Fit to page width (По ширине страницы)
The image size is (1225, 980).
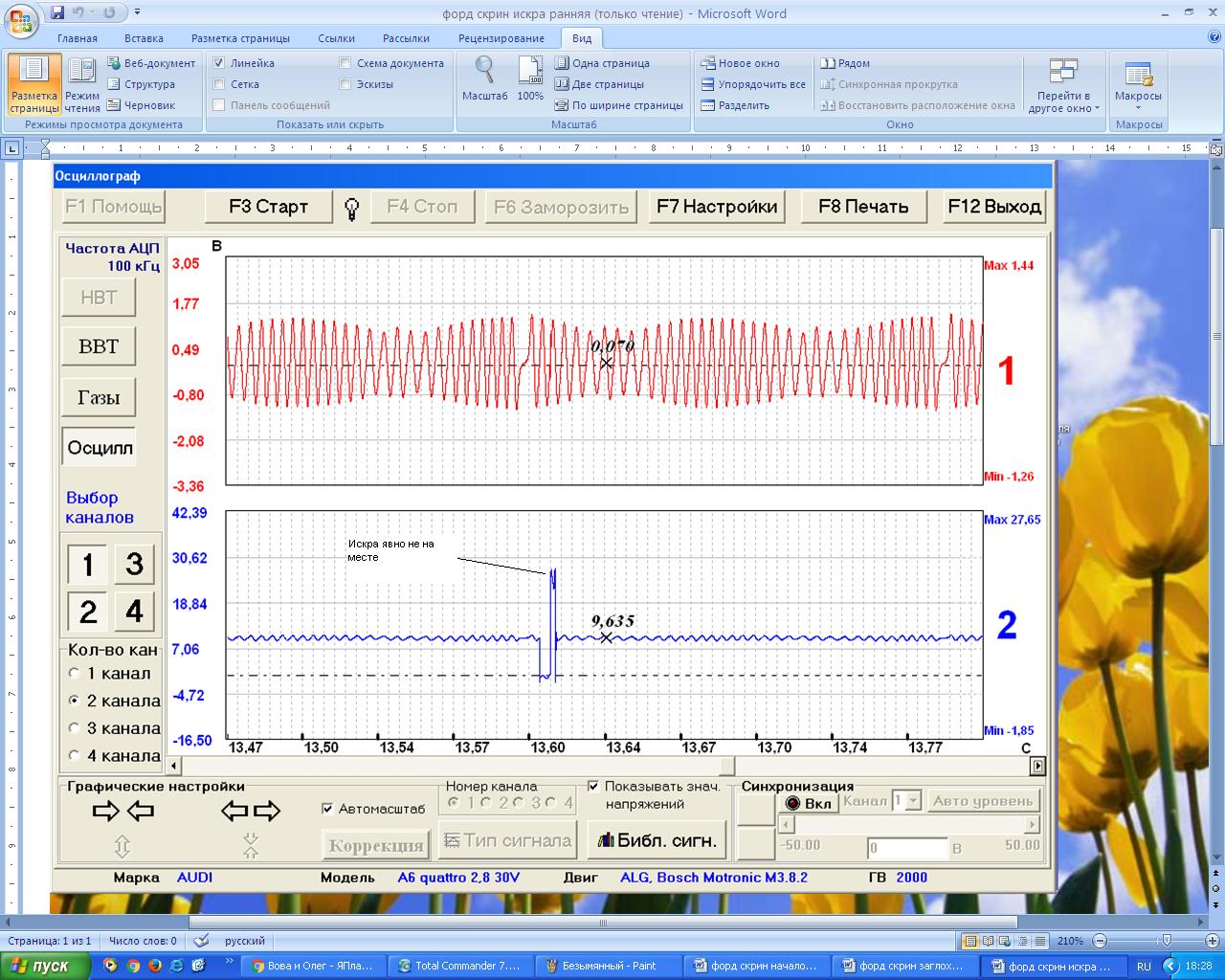pyautogui.click(x=618, y=105)
